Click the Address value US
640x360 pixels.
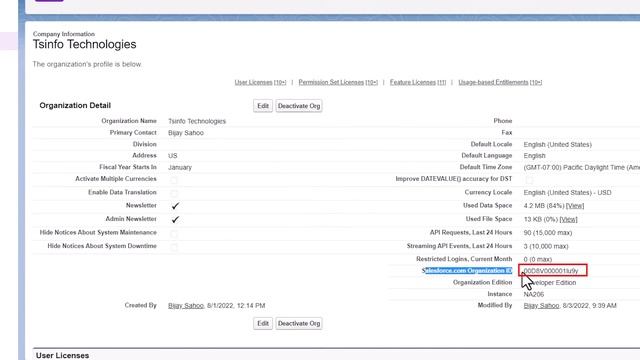pos(173,156)
